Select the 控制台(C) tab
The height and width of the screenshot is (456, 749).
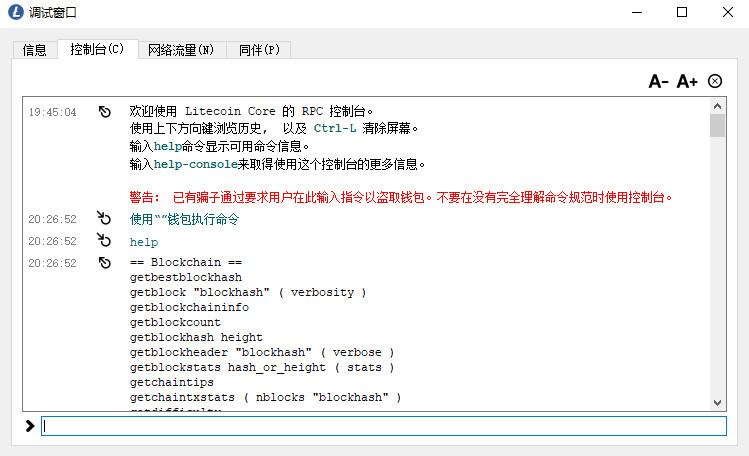(x=97, y=49)
